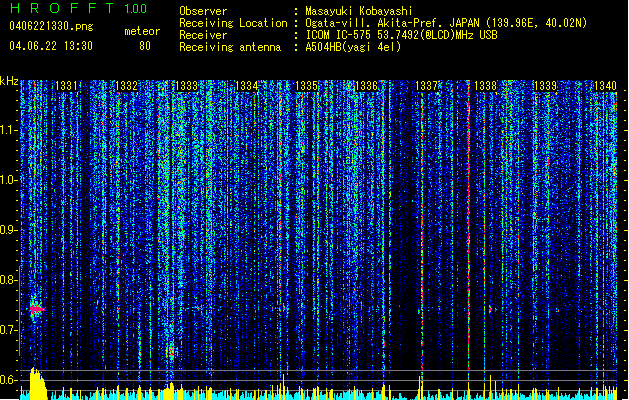Screen dimensions: 629x400
Task: Click the Receiver label
Action: [203, 35]
